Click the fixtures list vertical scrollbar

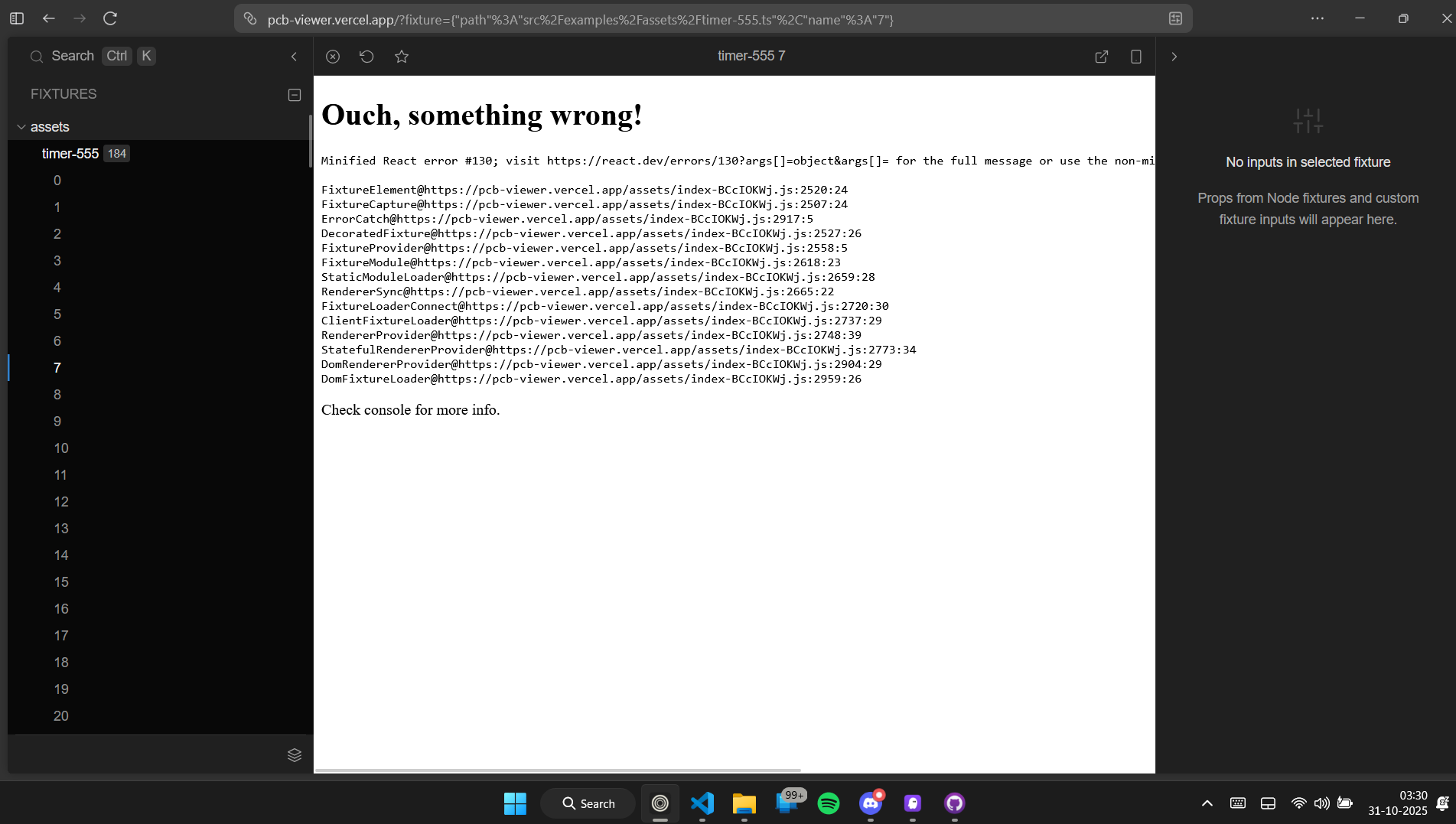tap(310, 141)
